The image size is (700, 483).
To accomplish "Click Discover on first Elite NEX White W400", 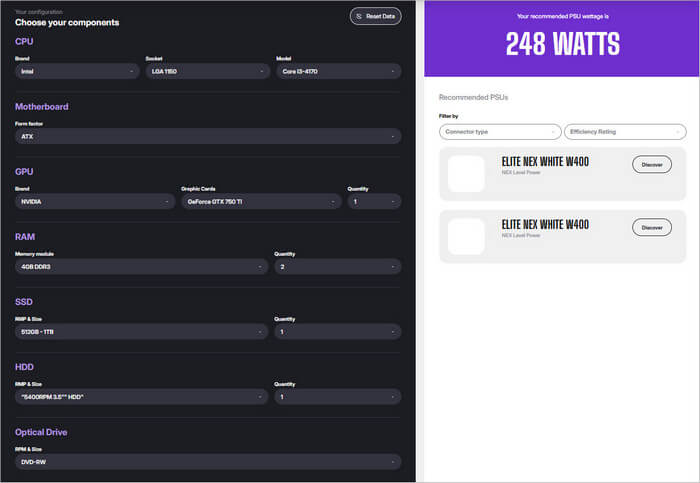I will (652, 164).
